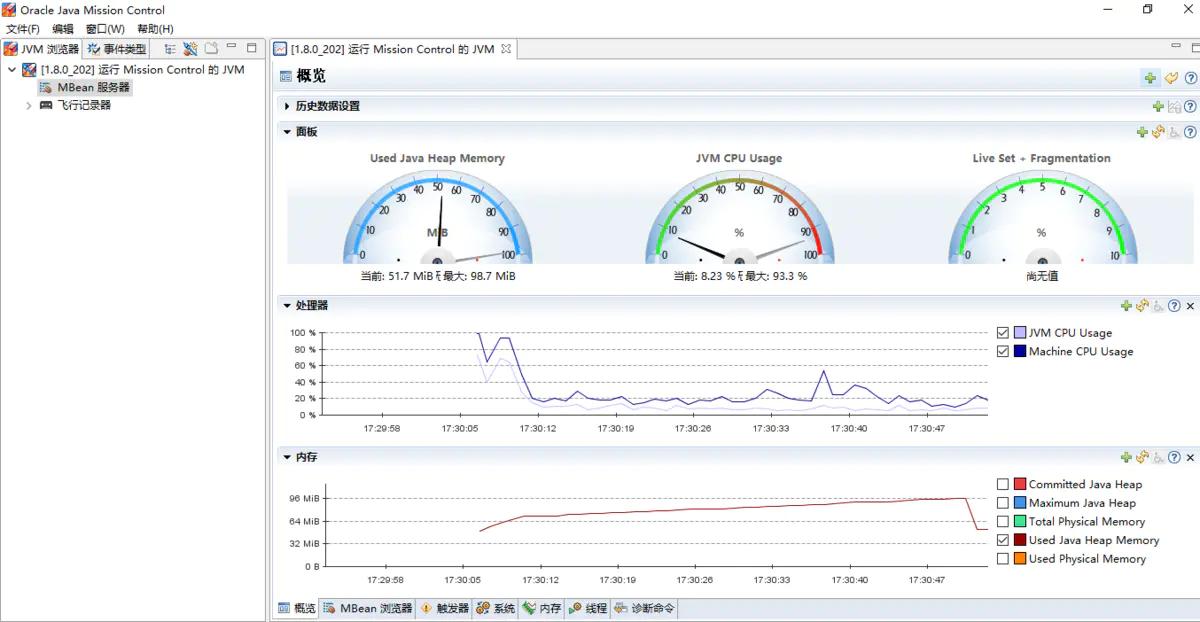
Task: Click the help icon in the 处理器 section header
Action: (1174, 306)
